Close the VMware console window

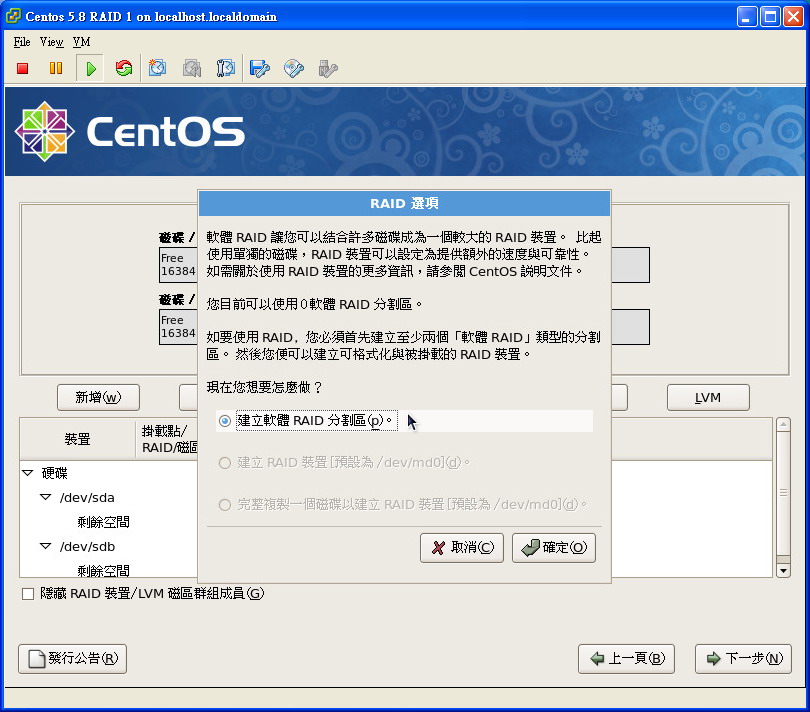click(793, 17)
